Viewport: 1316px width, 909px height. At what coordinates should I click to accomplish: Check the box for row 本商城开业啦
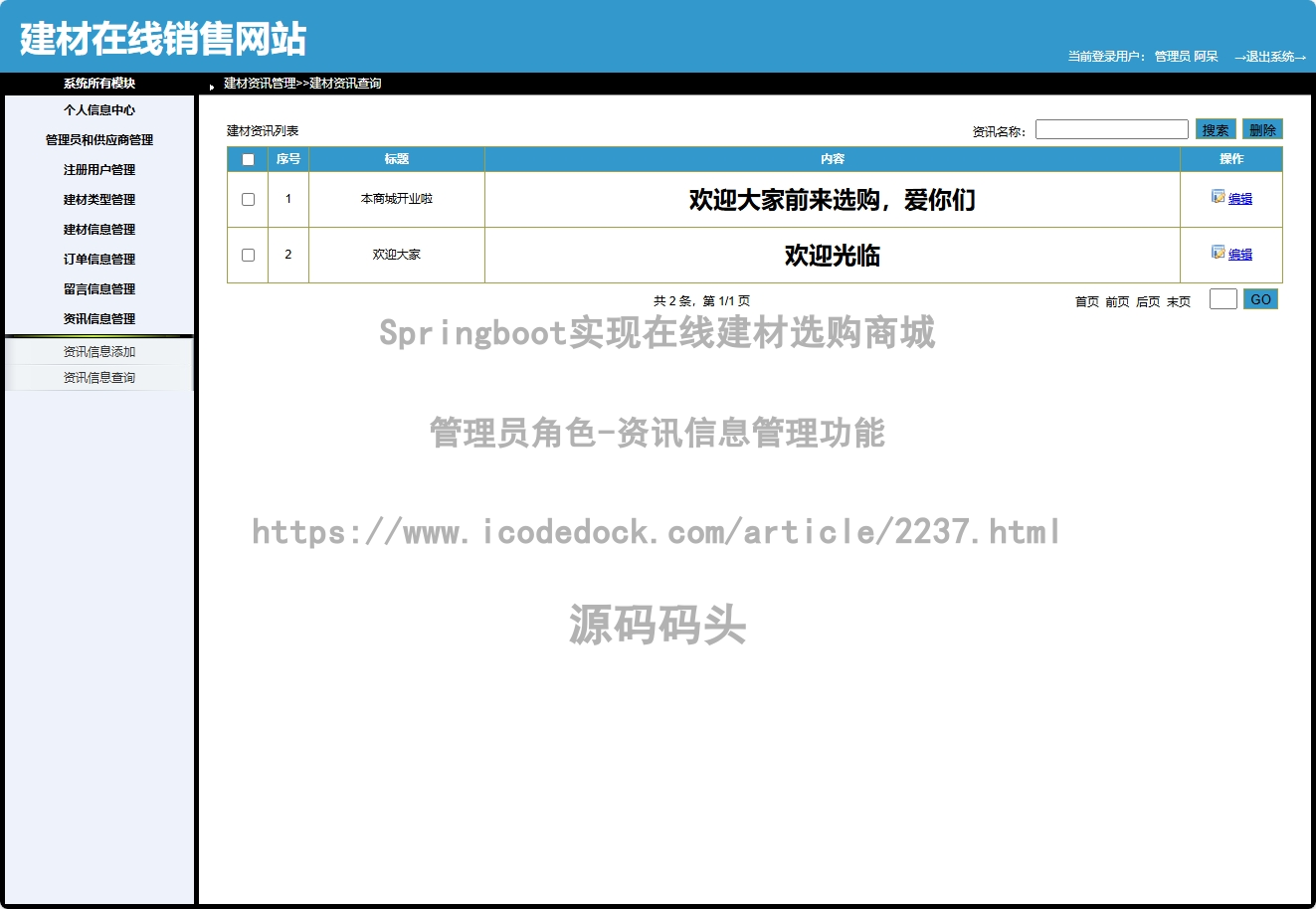tap(248, 199)
